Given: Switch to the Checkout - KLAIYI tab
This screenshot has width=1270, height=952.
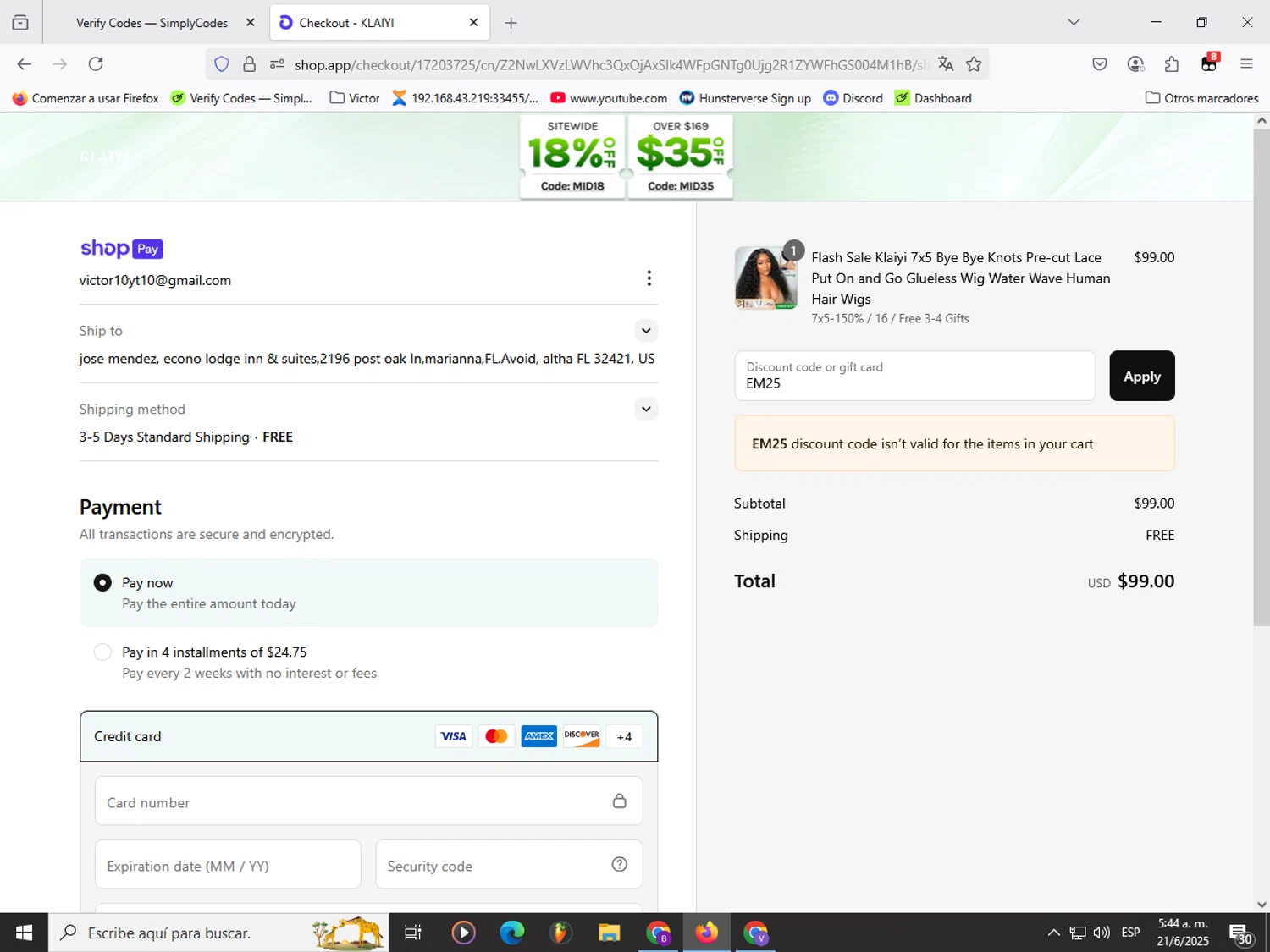Looking at the screenshot, I should (379, 23).
